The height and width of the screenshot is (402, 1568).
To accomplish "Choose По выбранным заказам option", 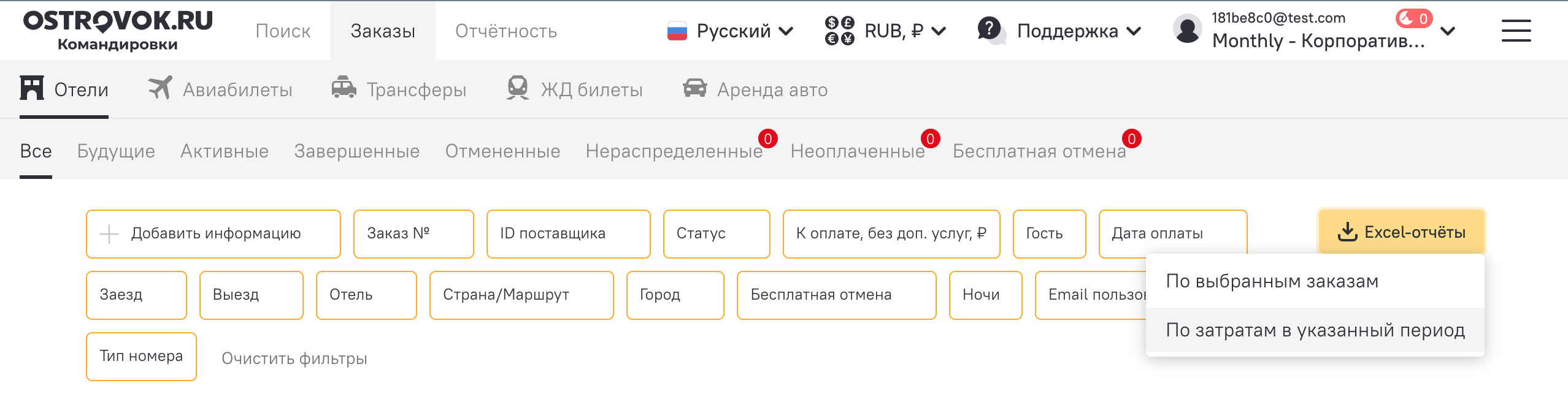I will [1272, 281].
